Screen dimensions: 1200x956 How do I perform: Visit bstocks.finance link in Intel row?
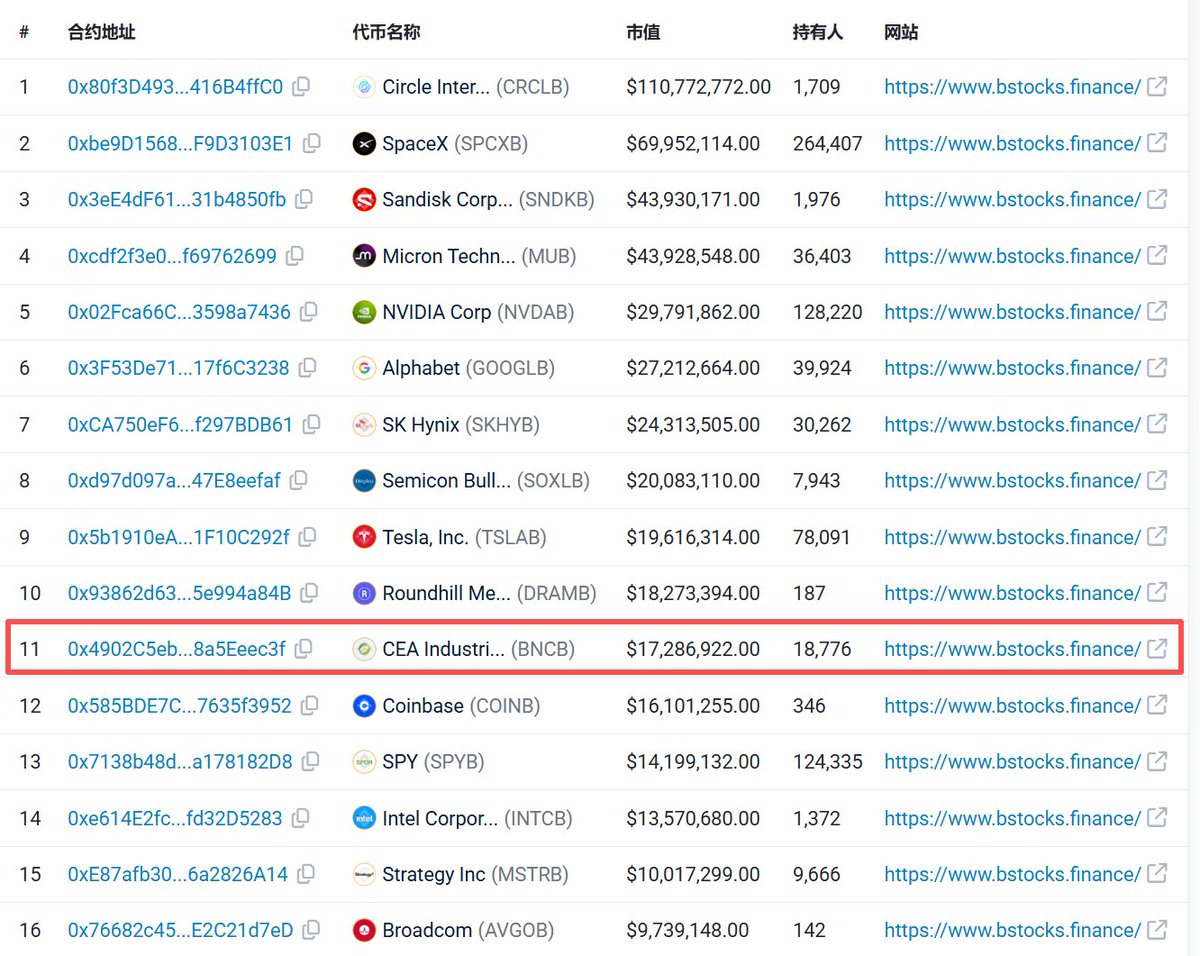click(1012, 818)
